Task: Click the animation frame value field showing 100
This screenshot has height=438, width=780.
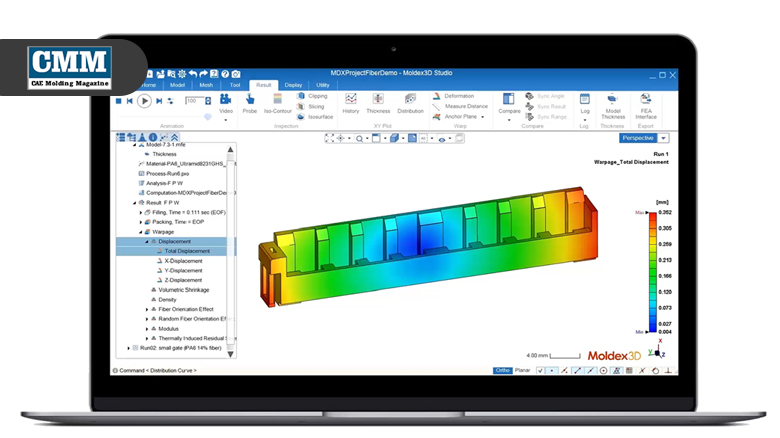Action: tap(194, 101)
